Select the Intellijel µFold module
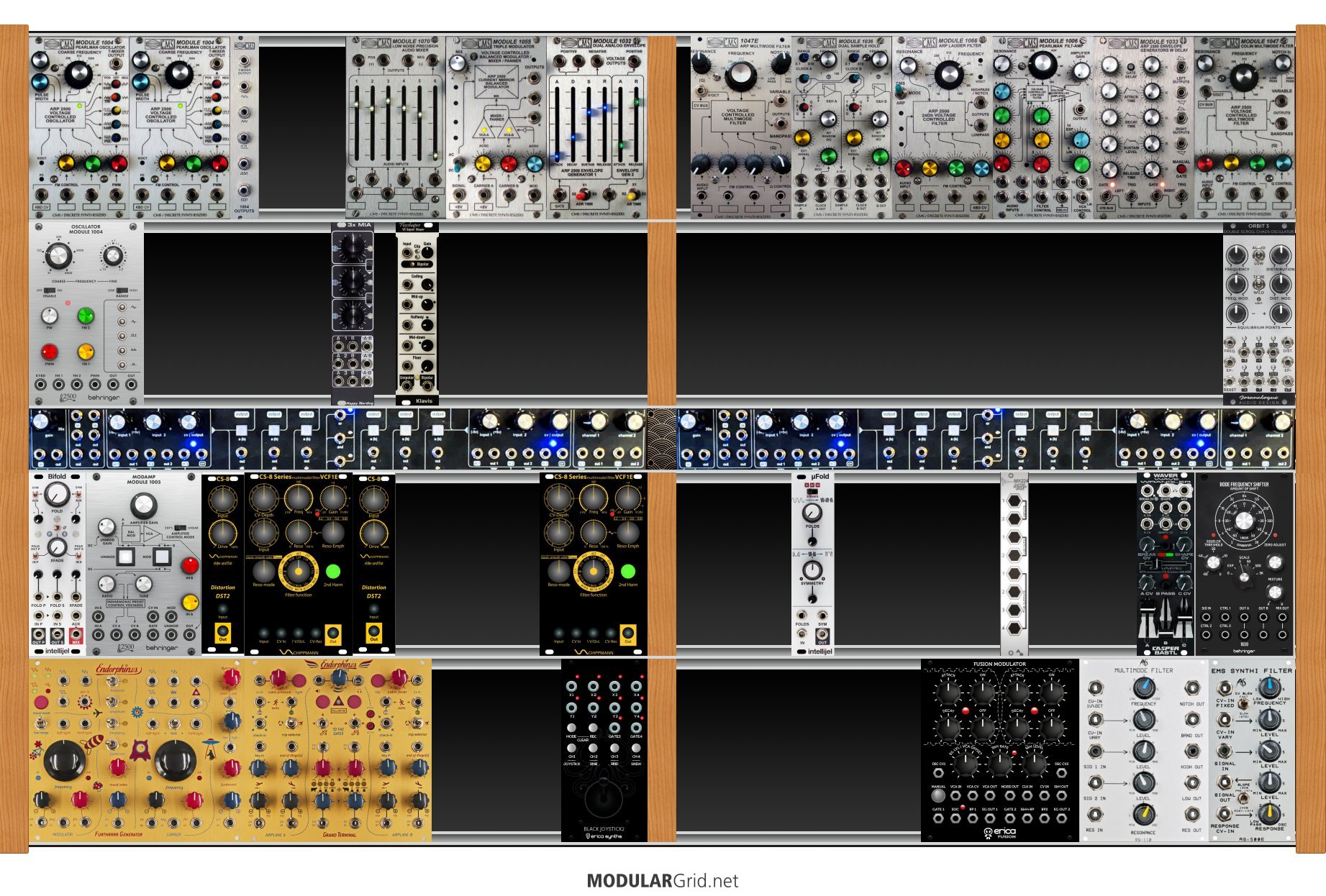1326x896 pixels. 813,564
